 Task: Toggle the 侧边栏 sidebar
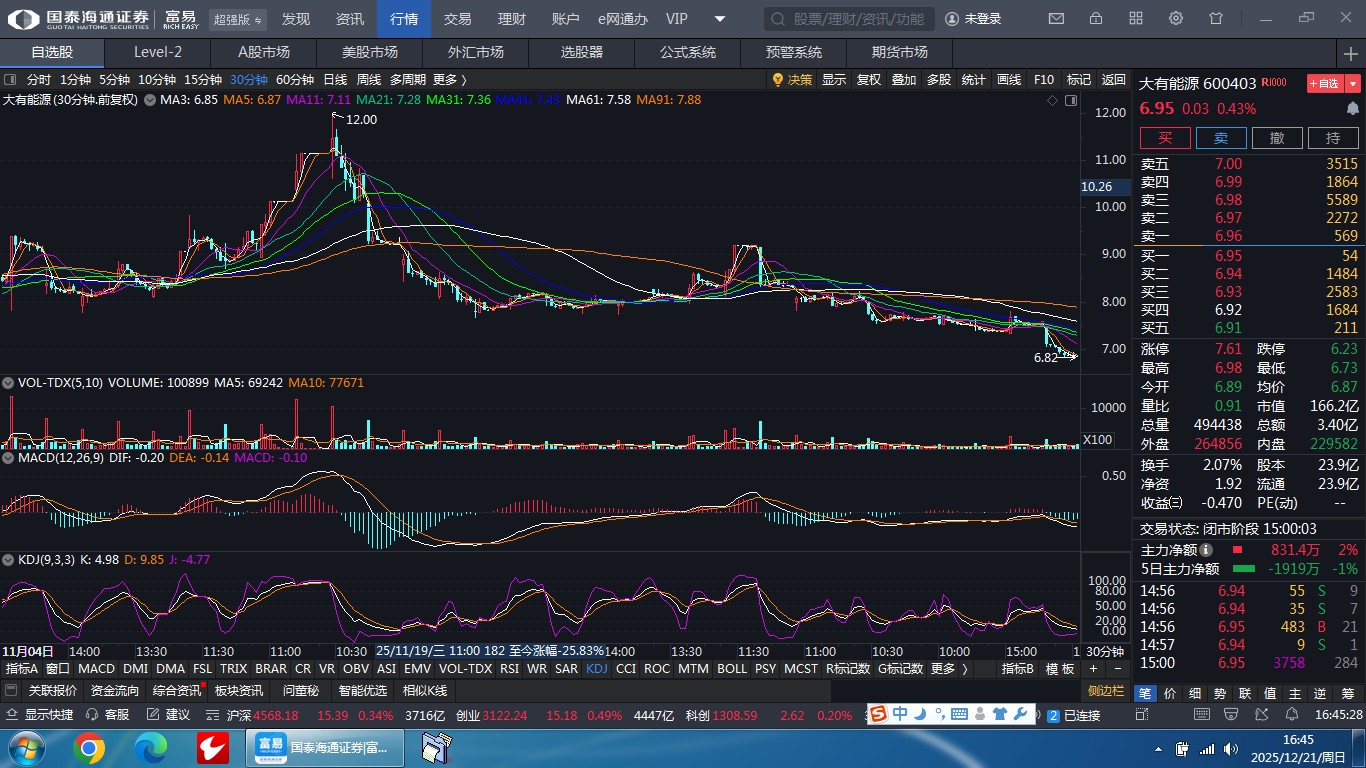1106,691
